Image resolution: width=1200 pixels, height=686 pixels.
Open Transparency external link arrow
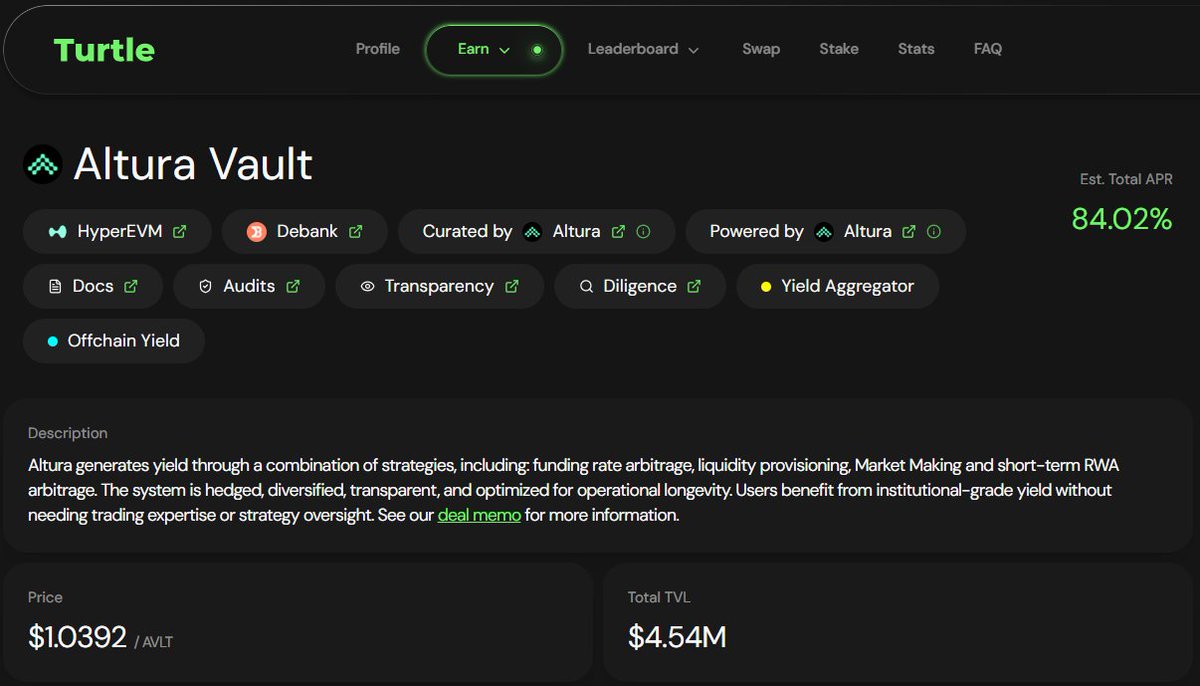pyautogui.click(x=512, y=286)
